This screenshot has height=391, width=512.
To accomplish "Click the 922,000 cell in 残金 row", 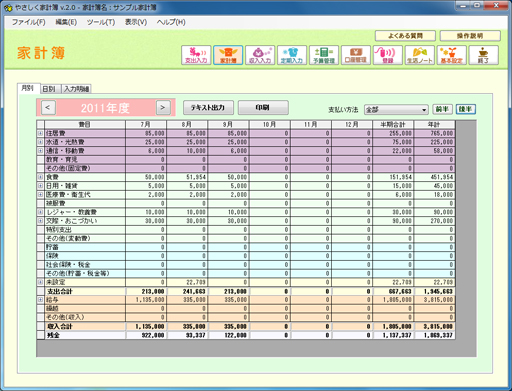I will tap(146, 335).
